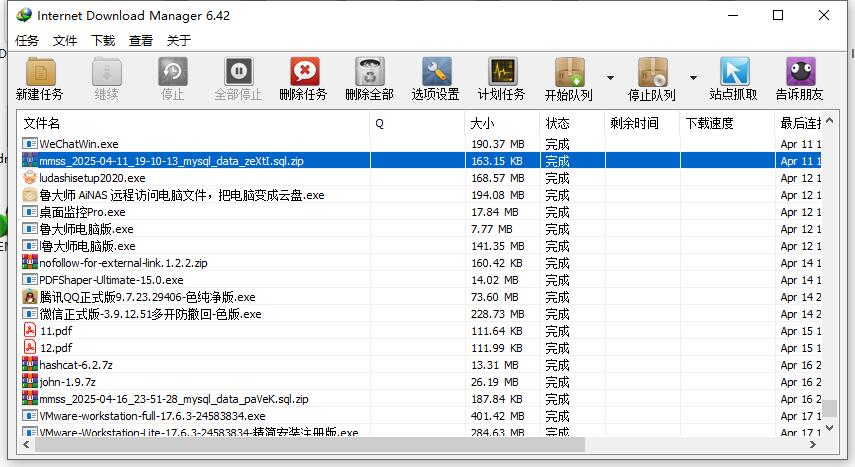The image size is (855, 467).
Task: Expand the 停止队列 dropdown arrow
Action: point(693,78)
